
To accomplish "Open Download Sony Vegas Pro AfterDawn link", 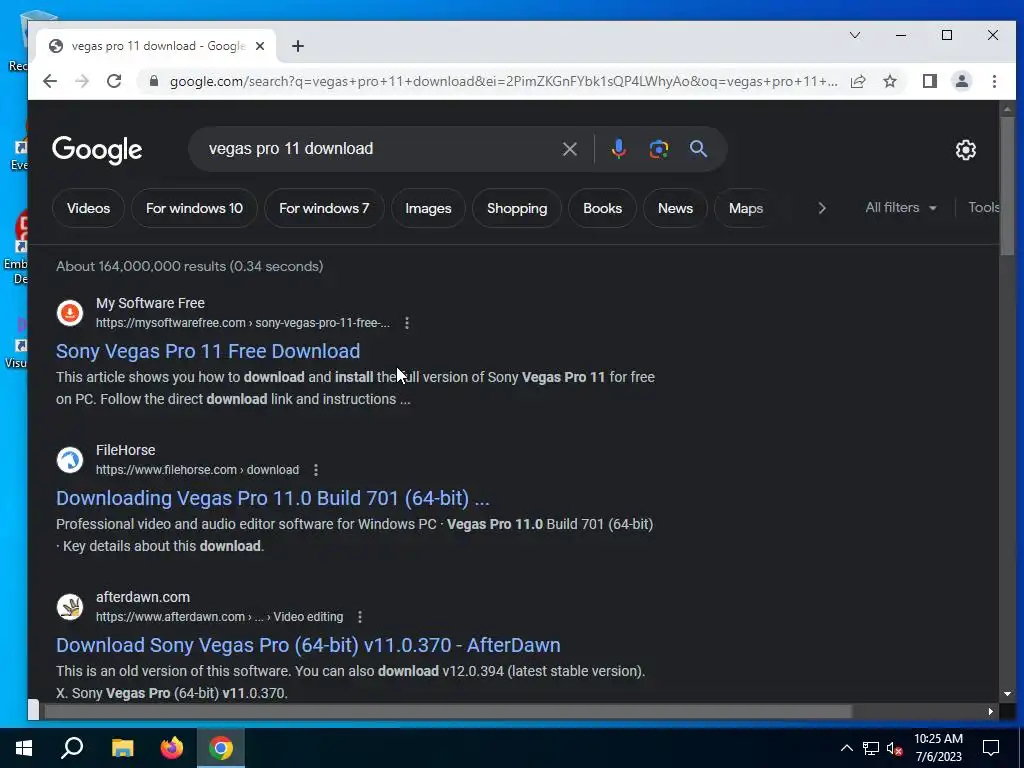I will point(308,645).
